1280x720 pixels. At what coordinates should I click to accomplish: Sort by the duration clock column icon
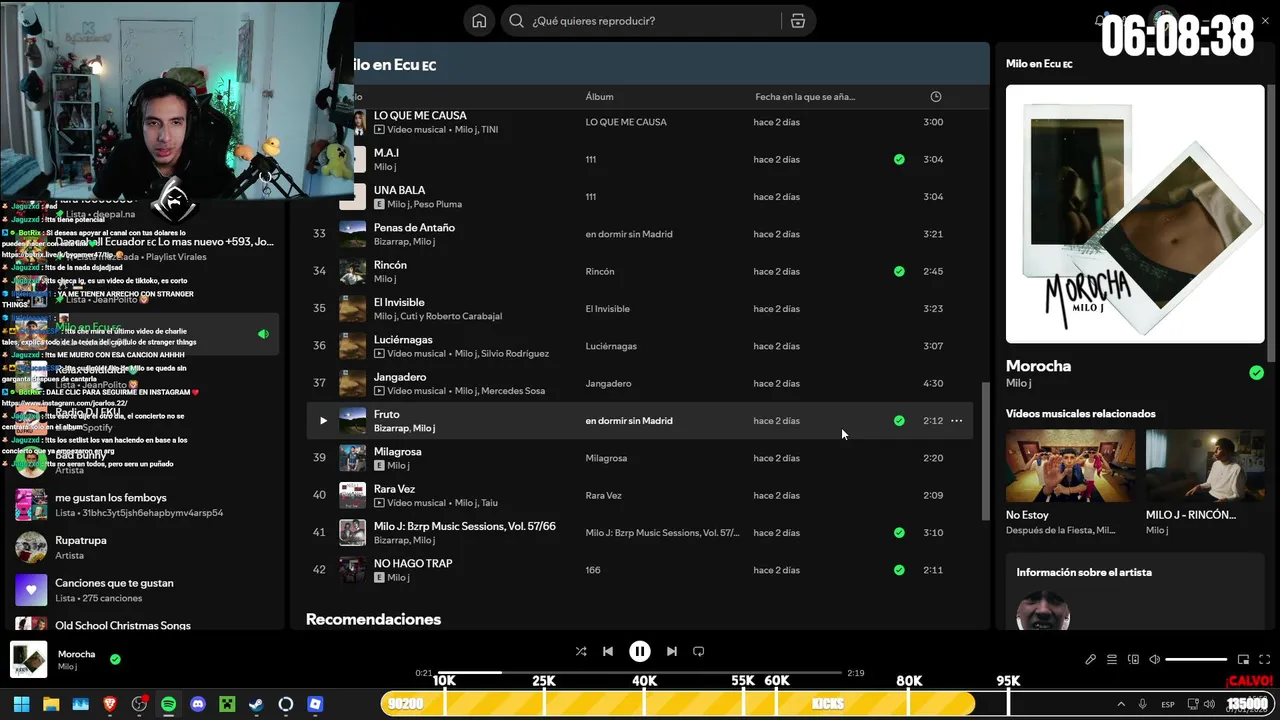pos(936,97)
